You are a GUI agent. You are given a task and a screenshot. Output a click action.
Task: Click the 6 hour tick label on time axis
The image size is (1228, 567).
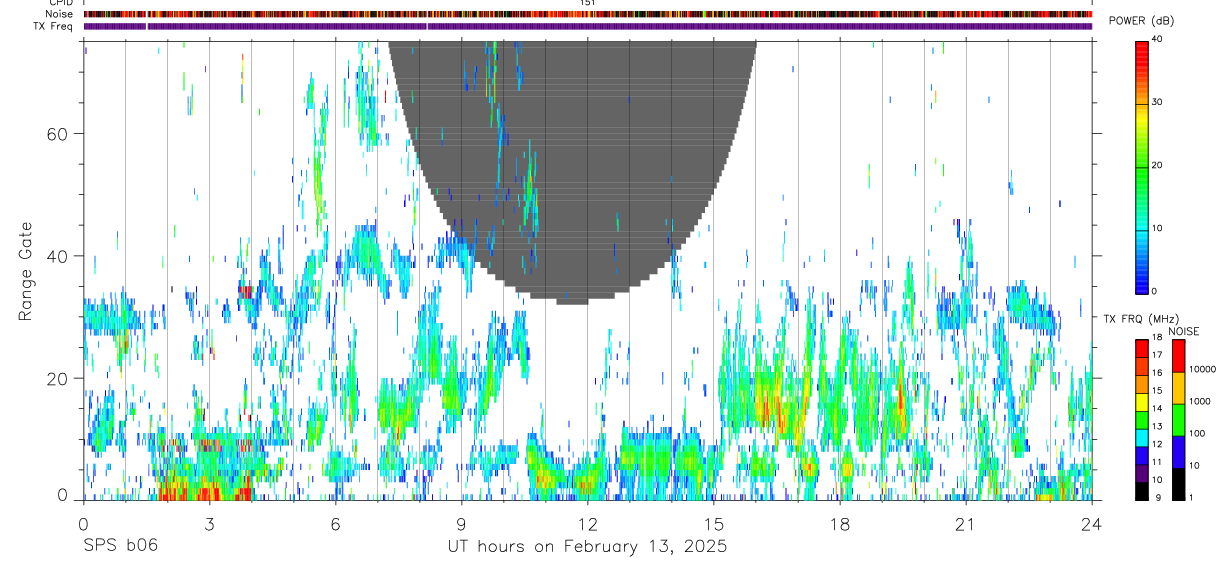tap(335, 524)
